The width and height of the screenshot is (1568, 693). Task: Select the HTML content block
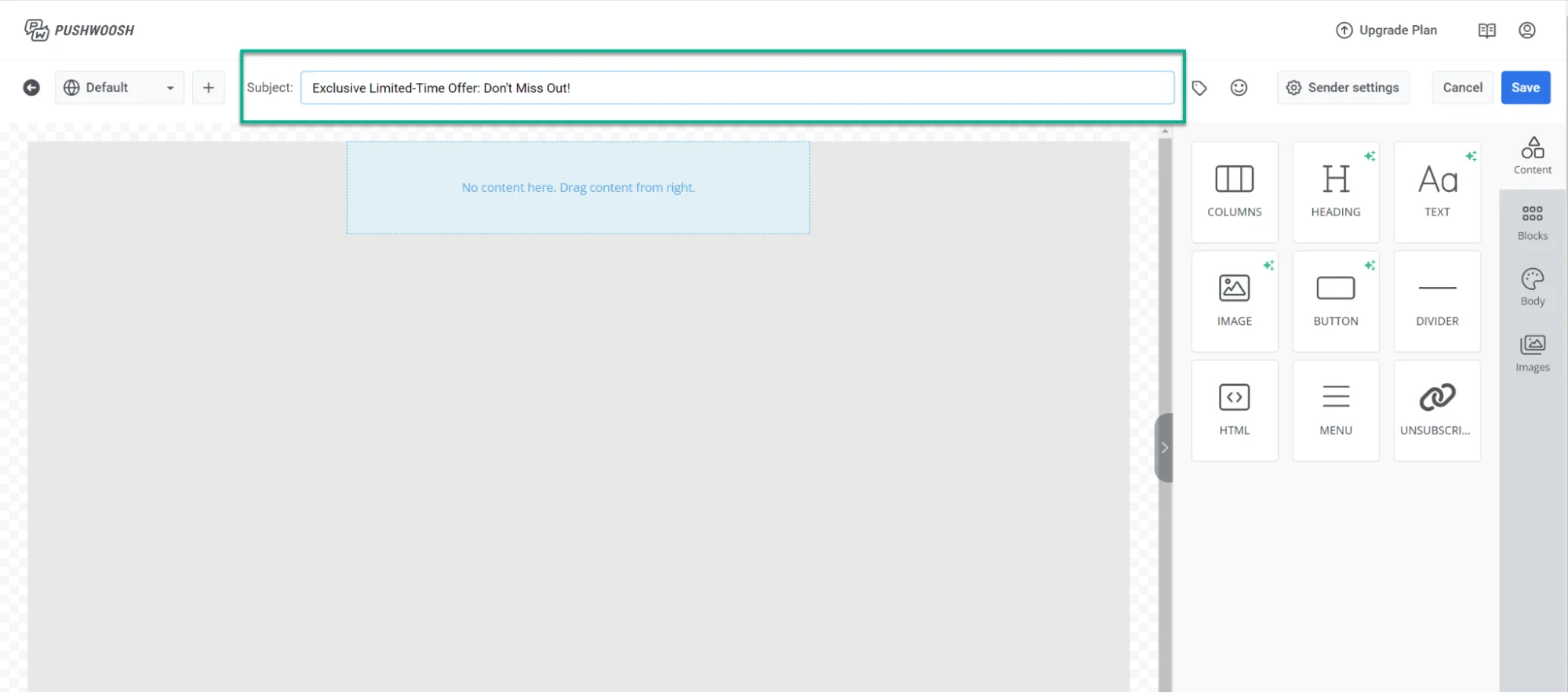(1234, 409)
